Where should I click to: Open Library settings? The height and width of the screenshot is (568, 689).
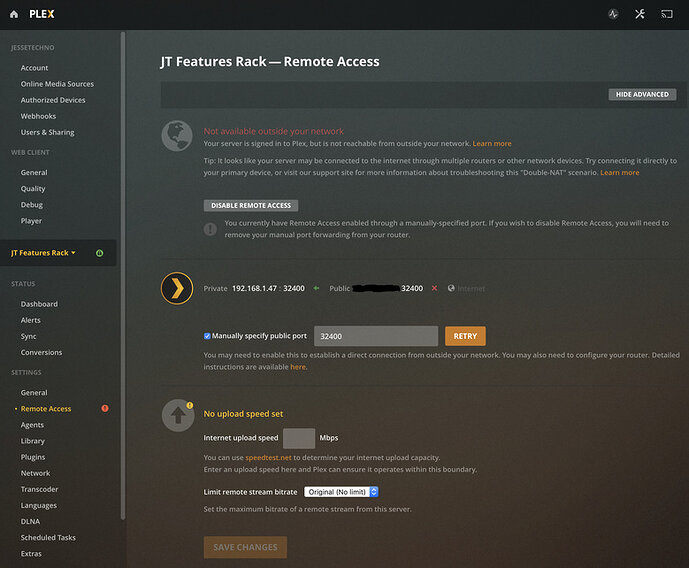pyautogui.click(x=33, y=441)
